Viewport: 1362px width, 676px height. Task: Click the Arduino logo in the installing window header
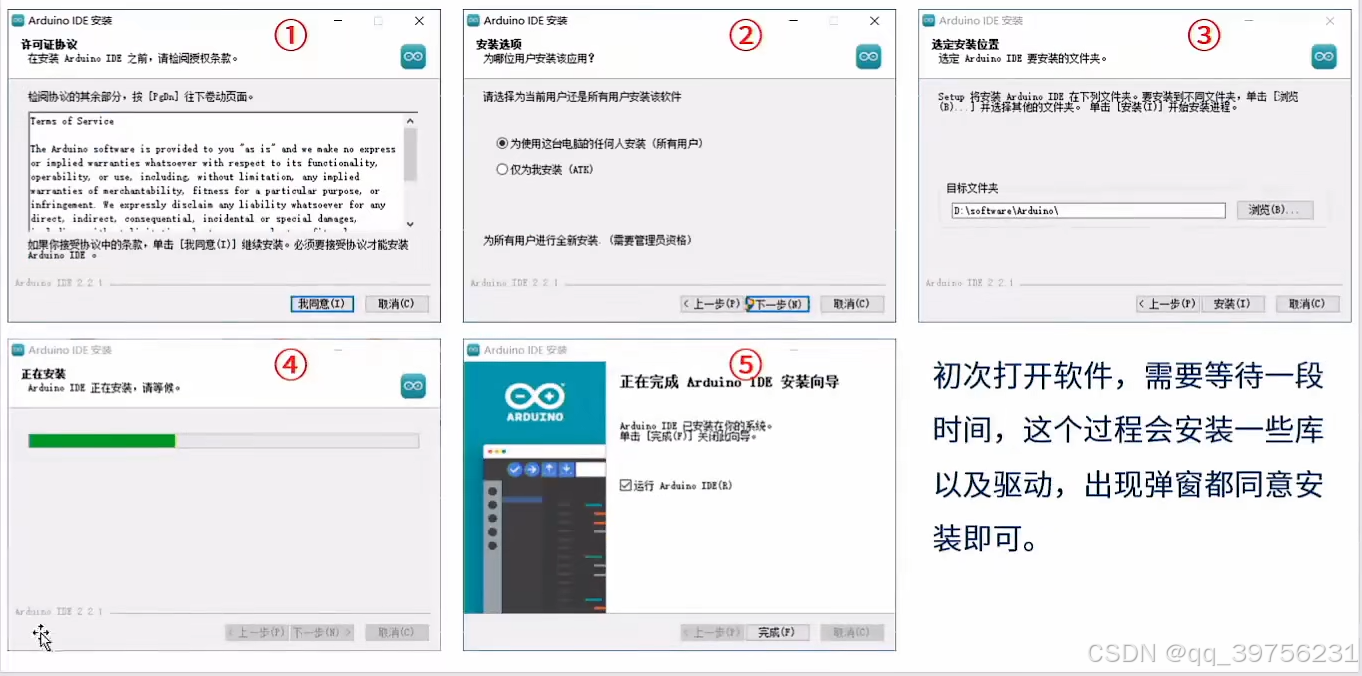pos(413,386)
